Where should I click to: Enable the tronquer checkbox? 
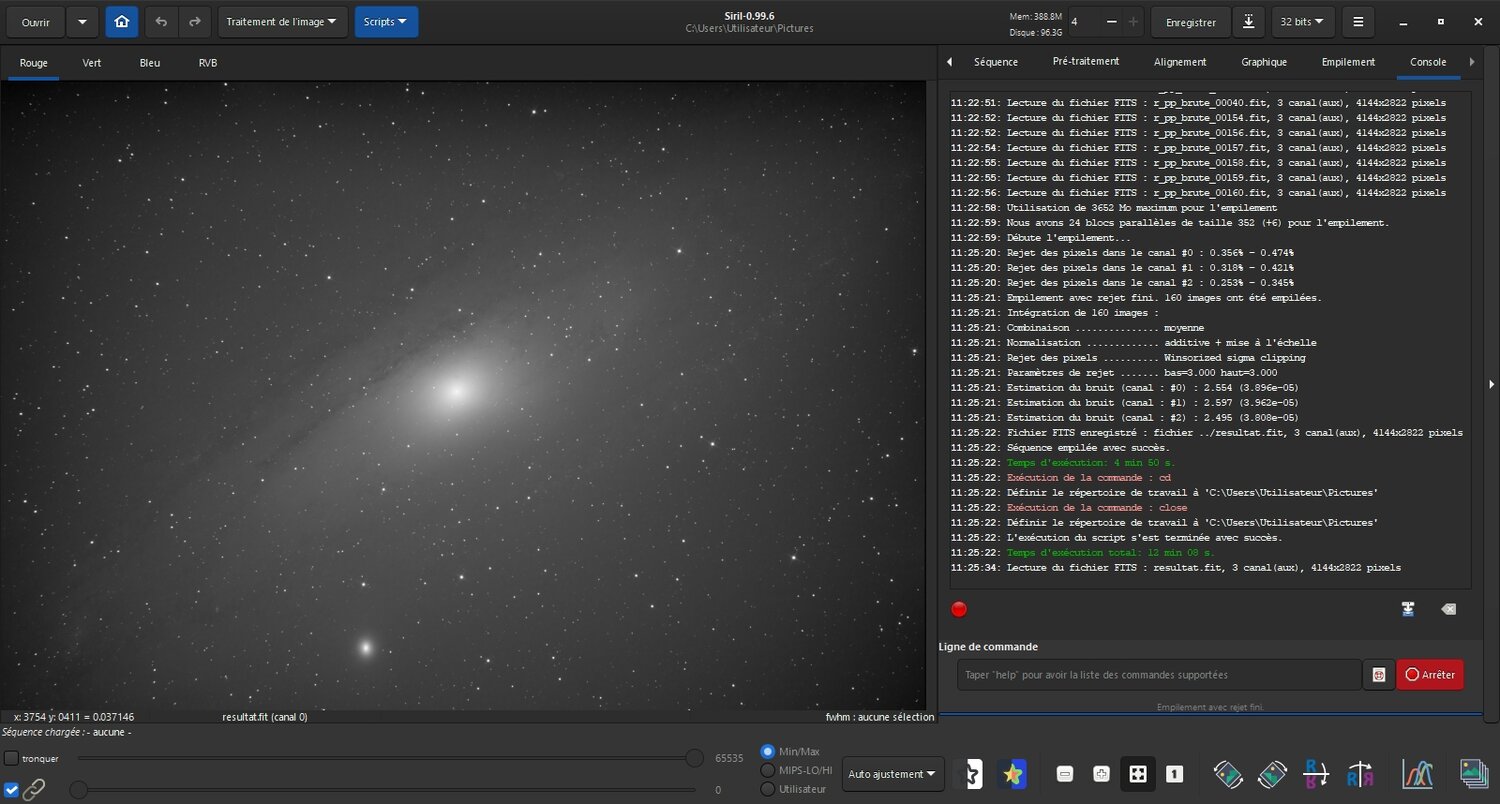(11, 758)
